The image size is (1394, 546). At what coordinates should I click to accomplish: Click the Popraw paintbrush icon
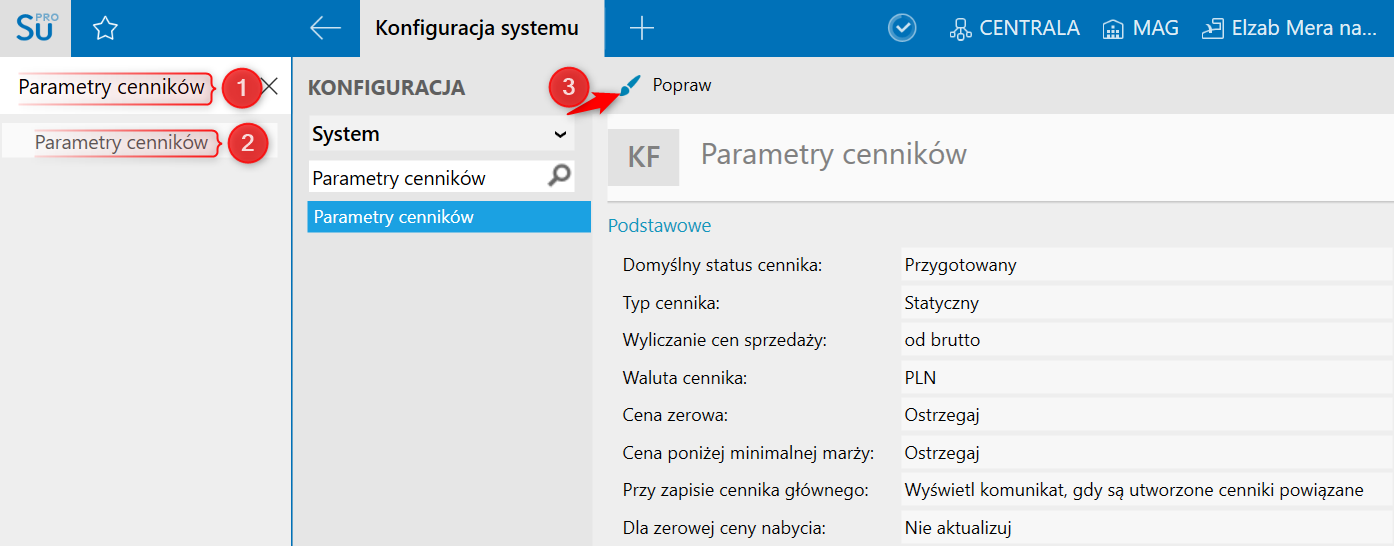[629, 86]
